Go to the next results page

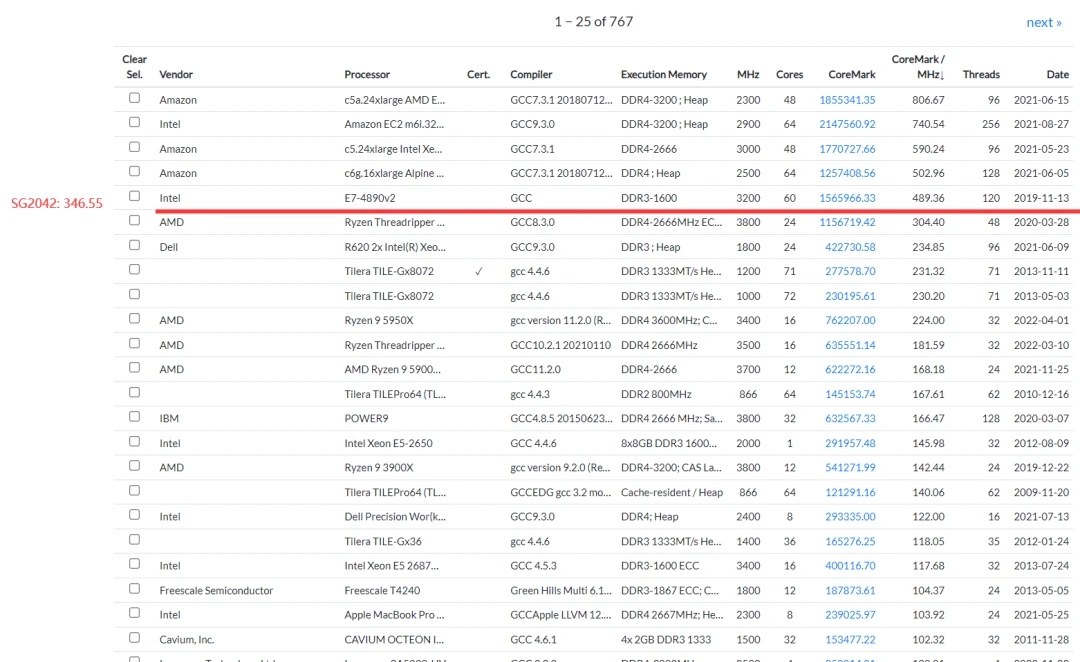point(1043,22)
